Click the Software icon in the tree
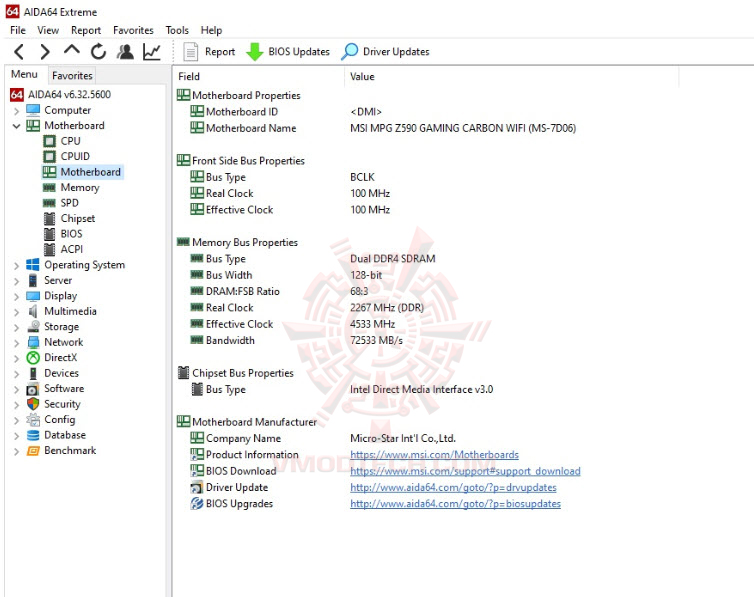This screenshot has height=597, width=754. 33,388
